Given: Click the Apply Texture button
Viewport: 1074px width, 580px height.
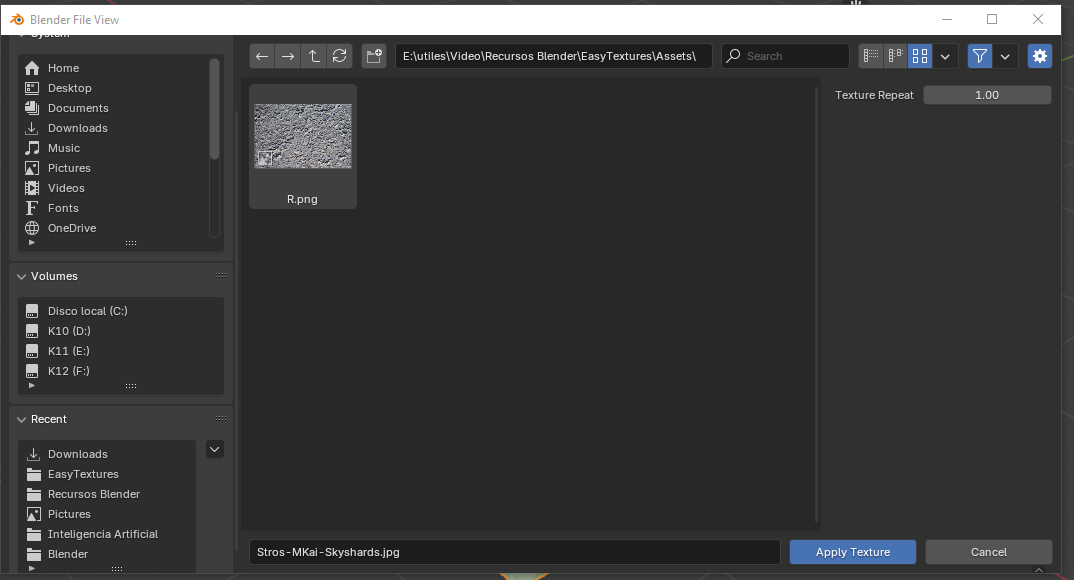Looking at the screenshot, I should [852, 551].
